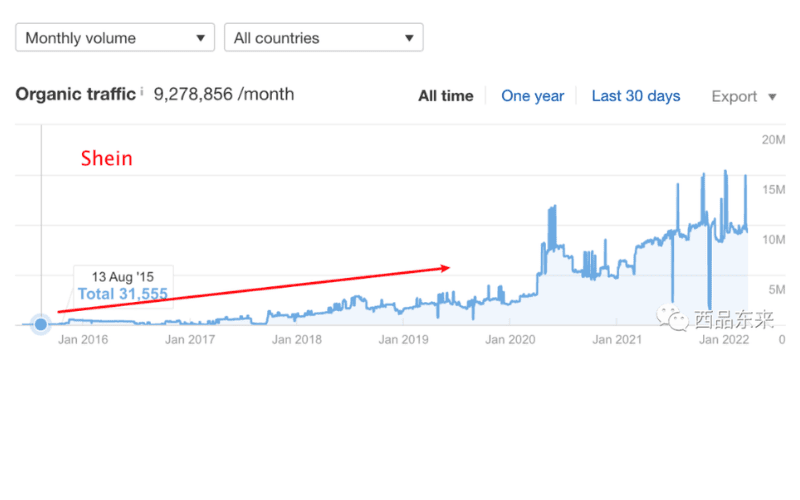Click the Jan 2022 axis label

723,340
